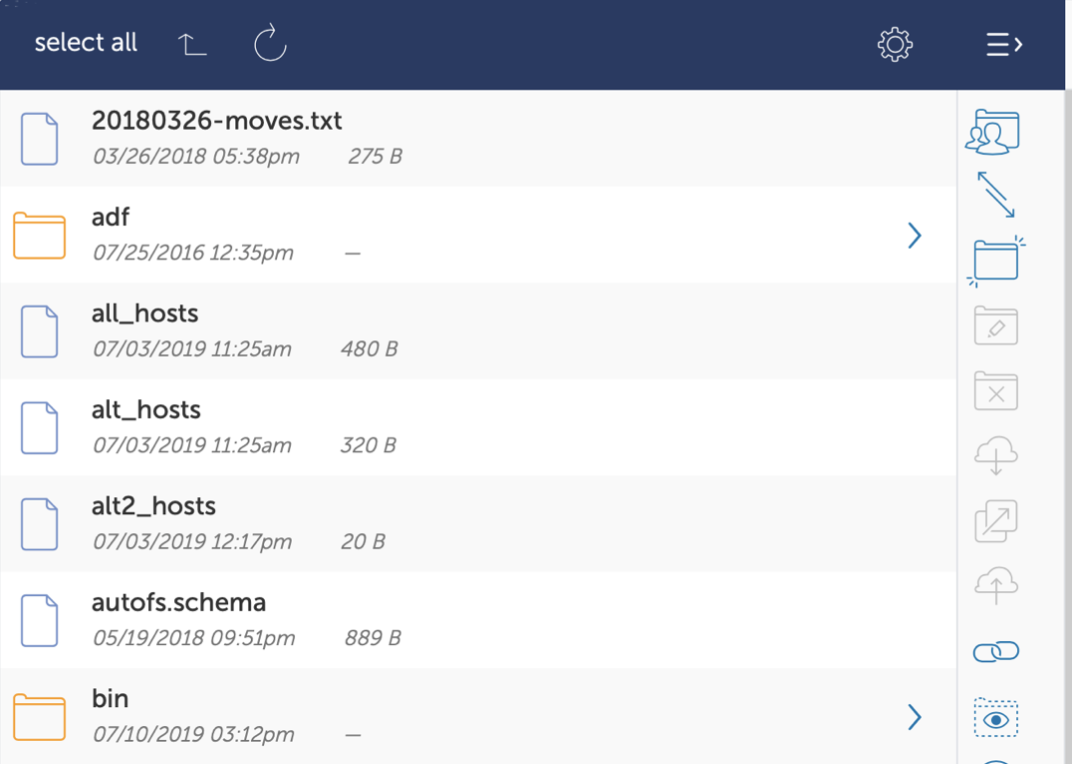Click select all in header

[86, 43]
